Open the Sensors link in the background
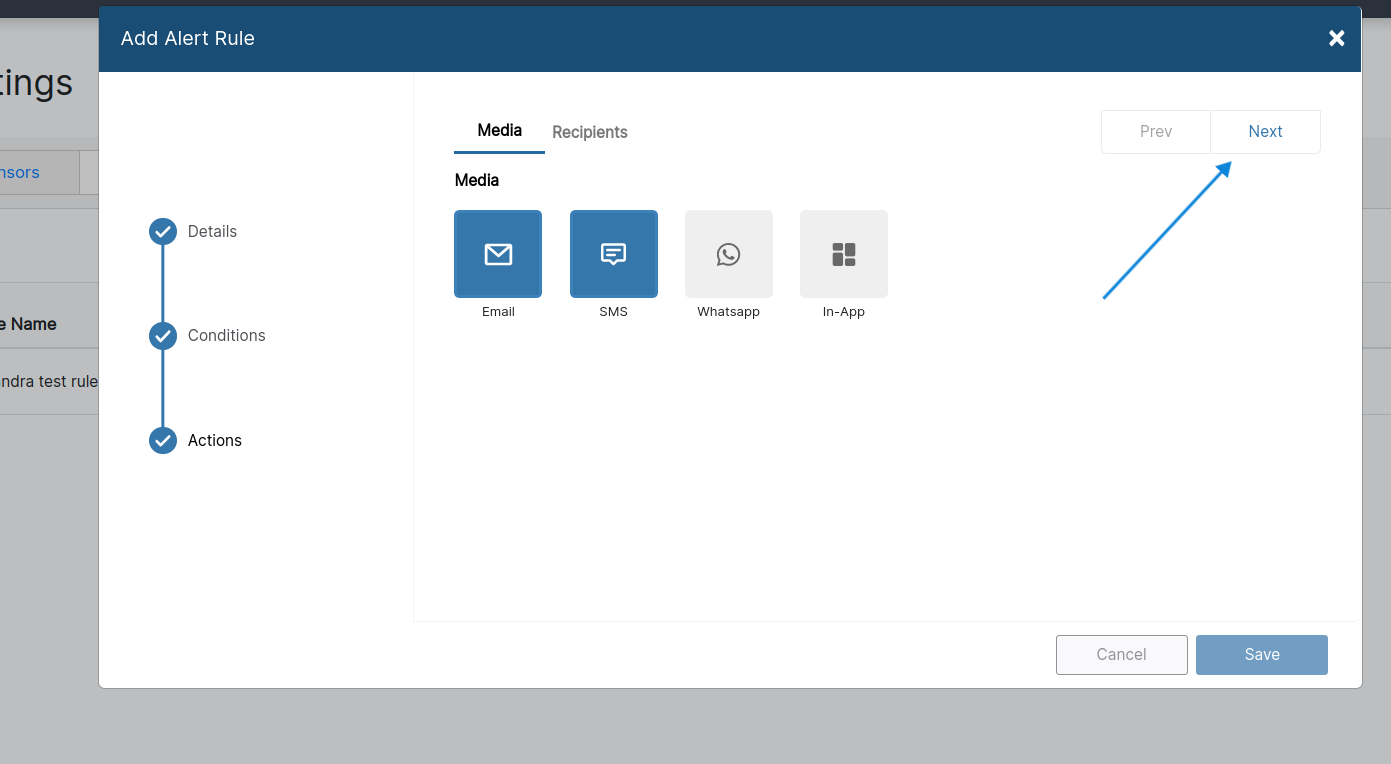Viewport: 1391px width, 764px height. pos(20,172)
